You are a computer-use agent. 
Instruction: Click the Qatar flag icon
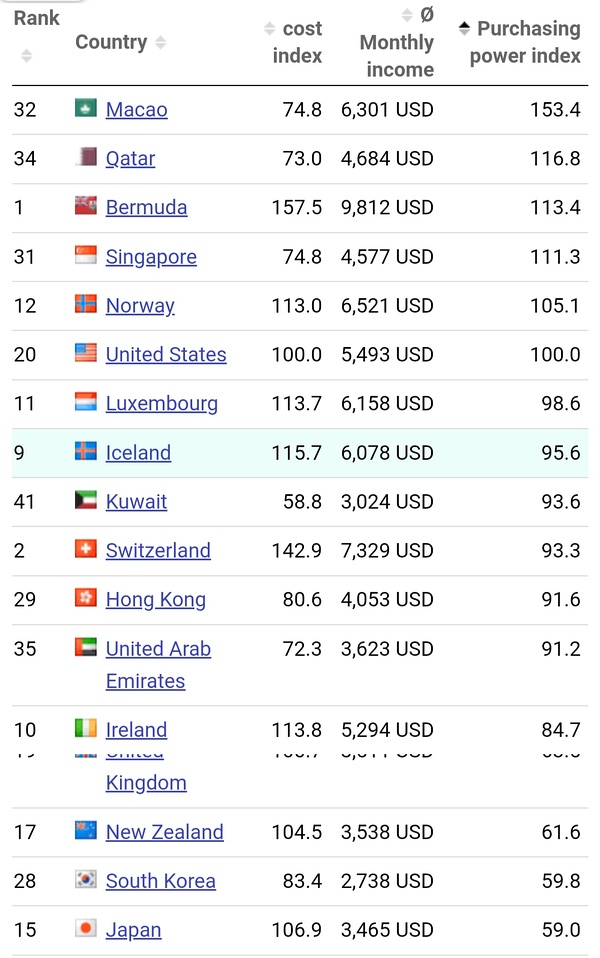[86, 157]
